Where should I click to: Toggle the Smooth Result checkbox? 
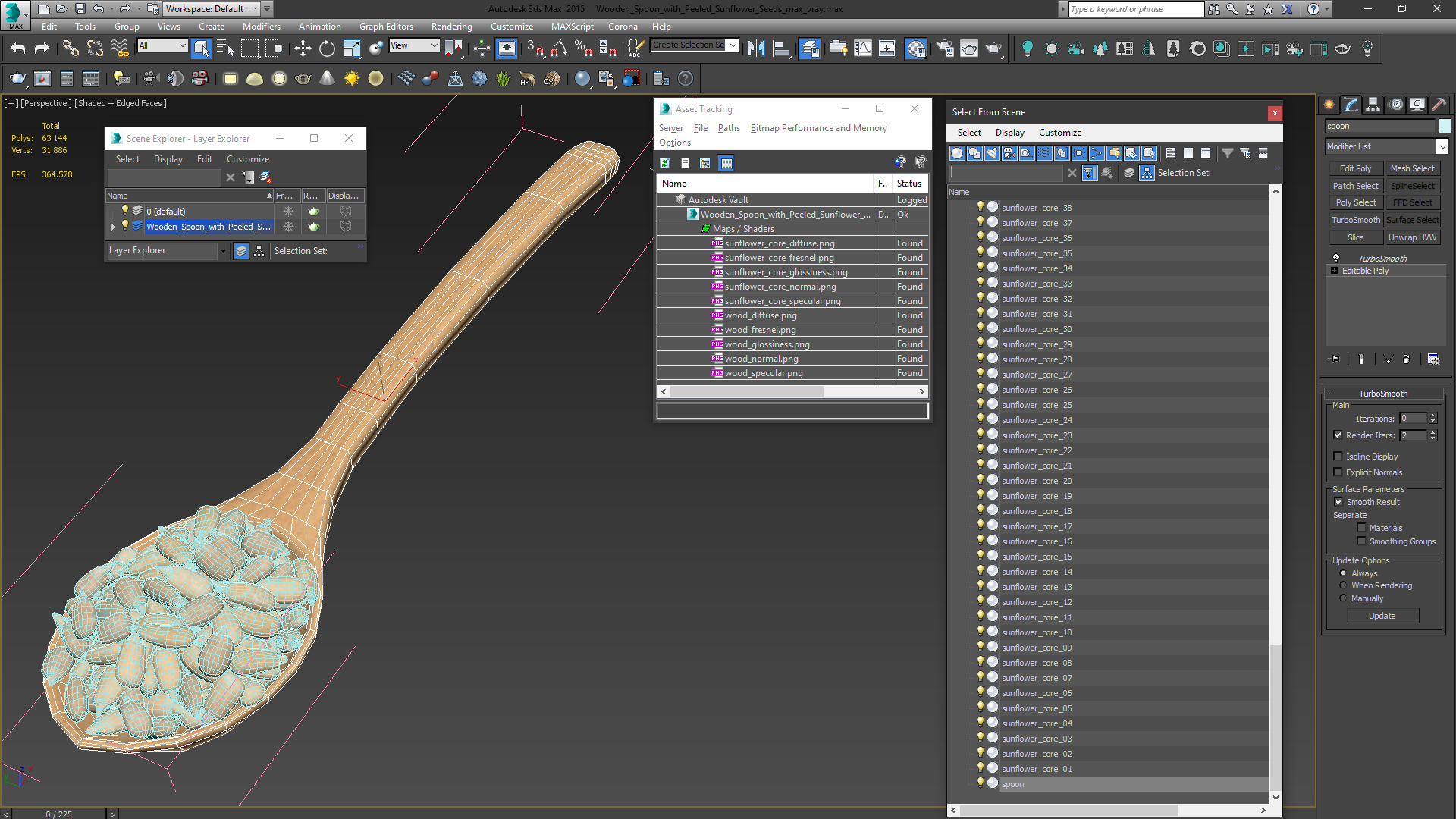coord(1338,501)
